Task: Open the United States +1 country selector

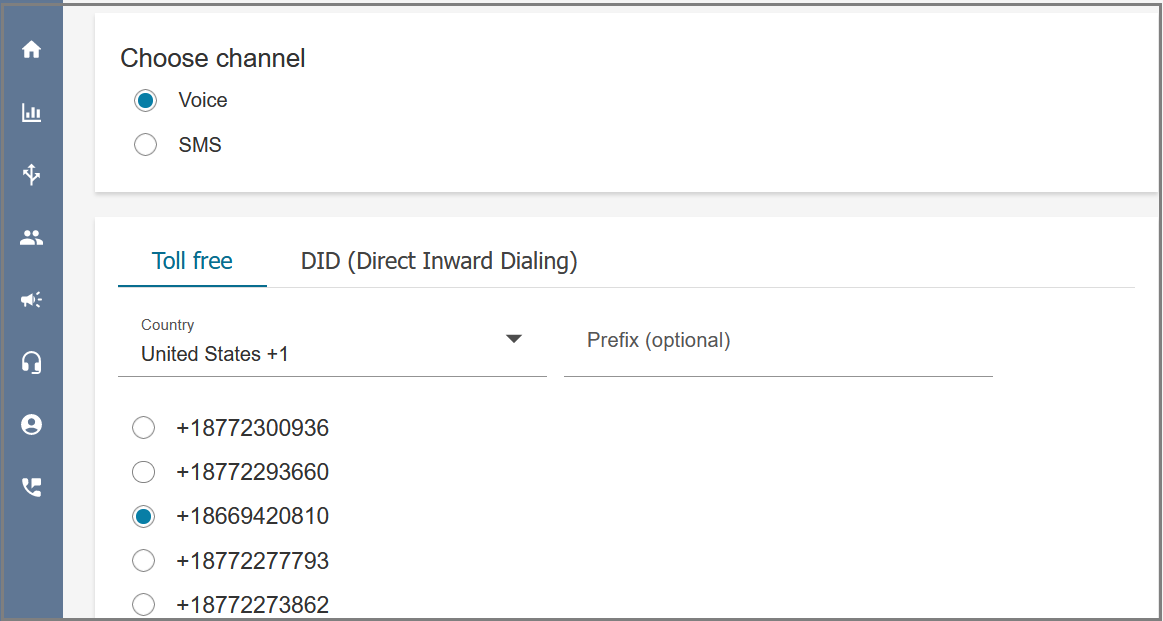Action: 332,346
